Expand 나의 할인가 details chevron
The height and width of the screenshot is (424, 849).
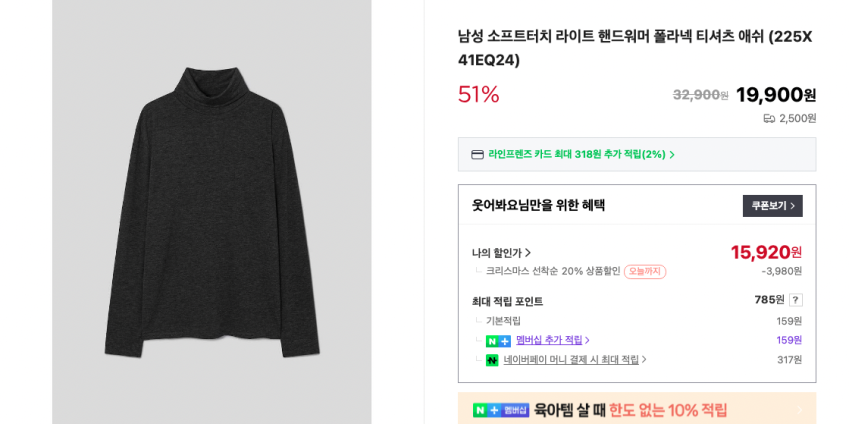point(528,253)
